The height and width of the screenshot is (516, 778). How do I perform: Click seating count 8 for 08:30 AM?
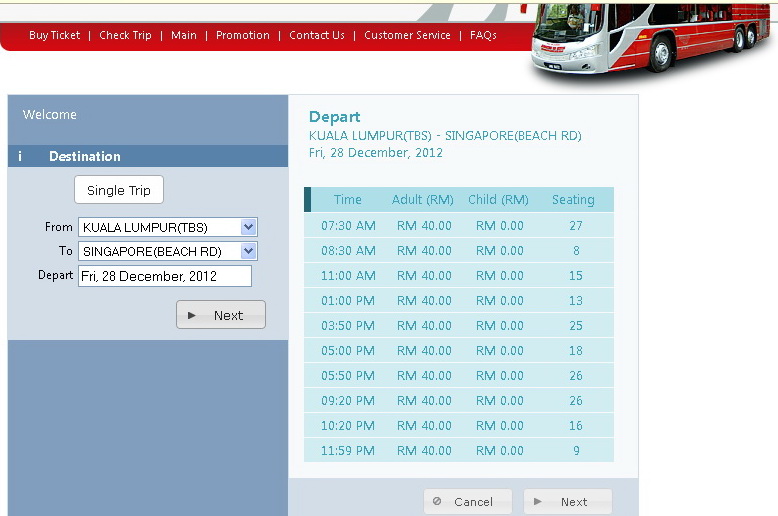(576, 251)
